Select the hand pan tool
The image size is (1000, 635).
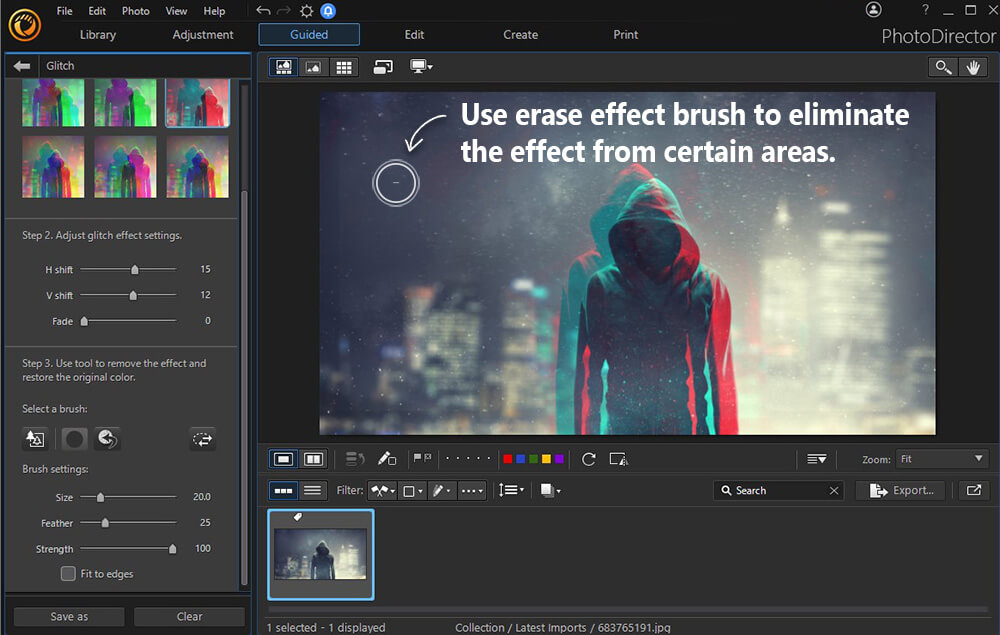click(x=974, y=67)
